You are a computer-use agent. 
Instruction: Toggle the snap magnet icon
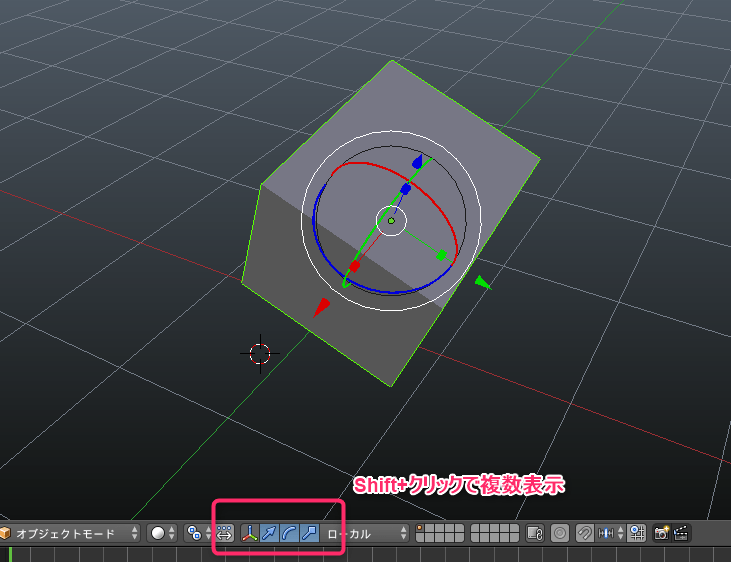pos(584,534)
